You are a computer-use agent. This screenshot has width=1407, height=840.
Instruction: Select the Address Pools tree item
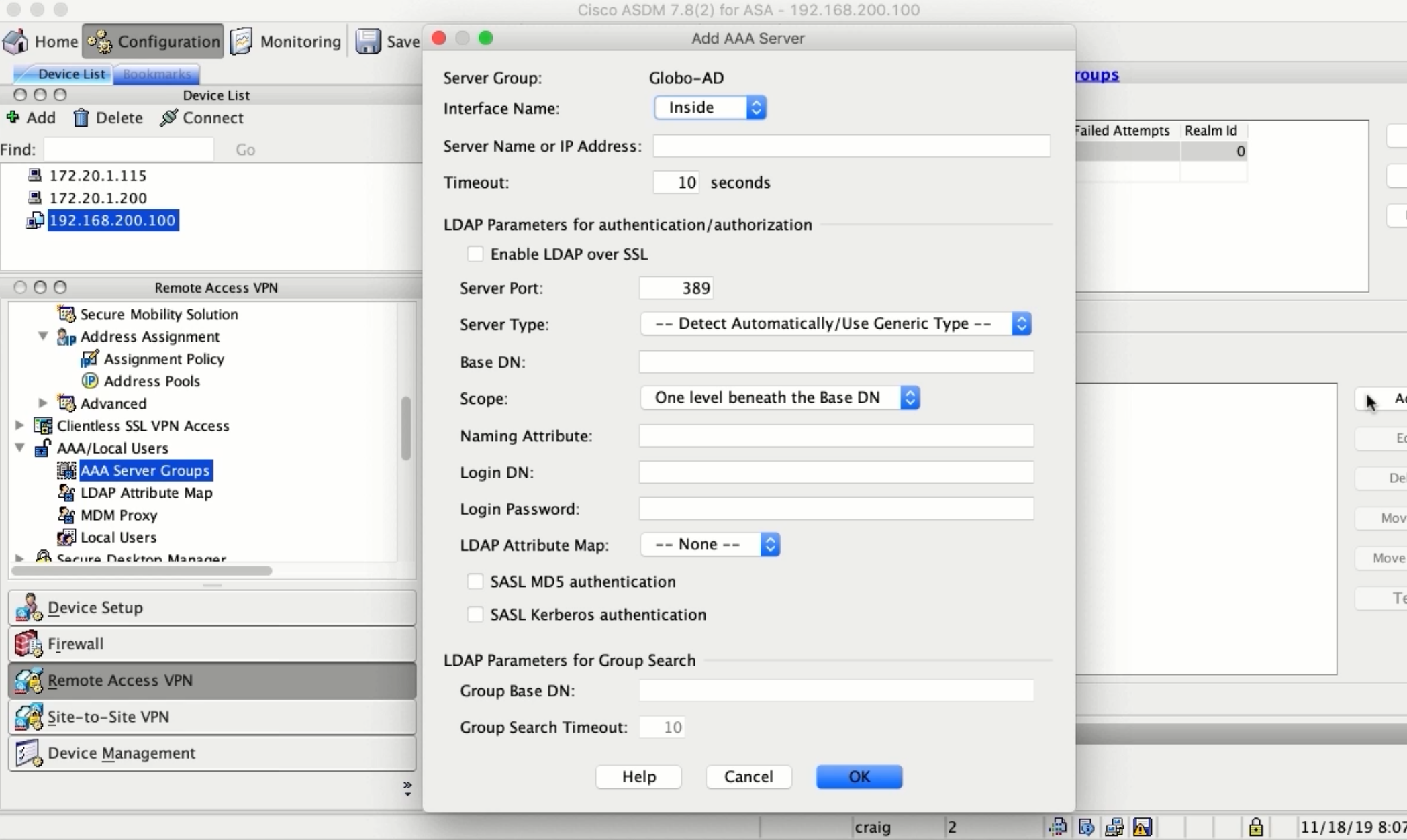(x=152, y=381)
